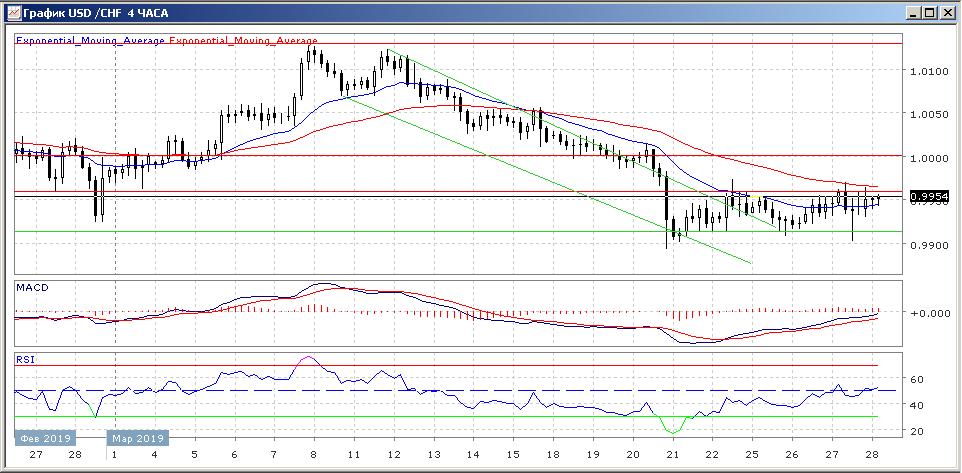This screenshot has height=473, width=962.
Task: Click the 1.0000 price axis label
Action: (928, 158)
